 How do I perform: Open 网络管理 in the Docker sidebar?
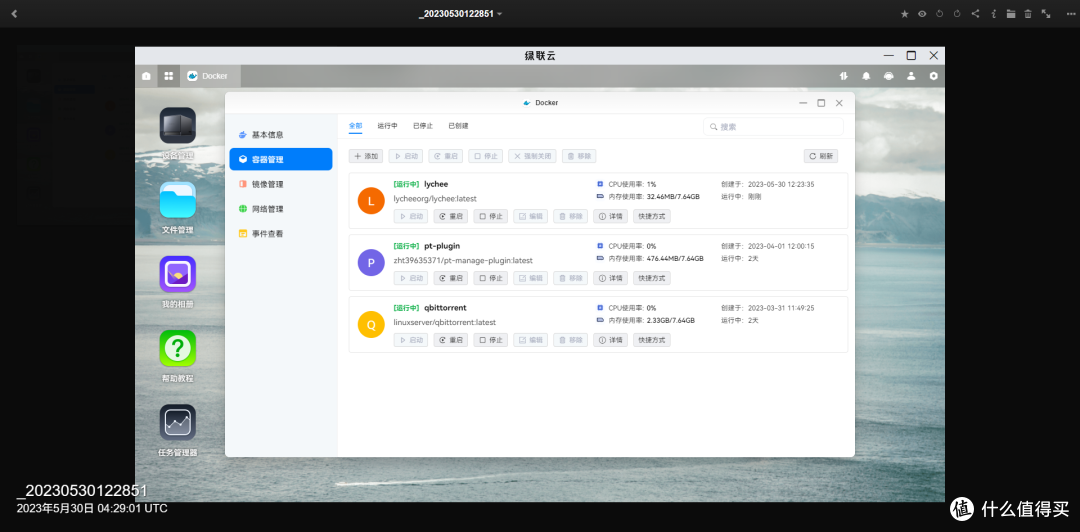tap(281, 209)
